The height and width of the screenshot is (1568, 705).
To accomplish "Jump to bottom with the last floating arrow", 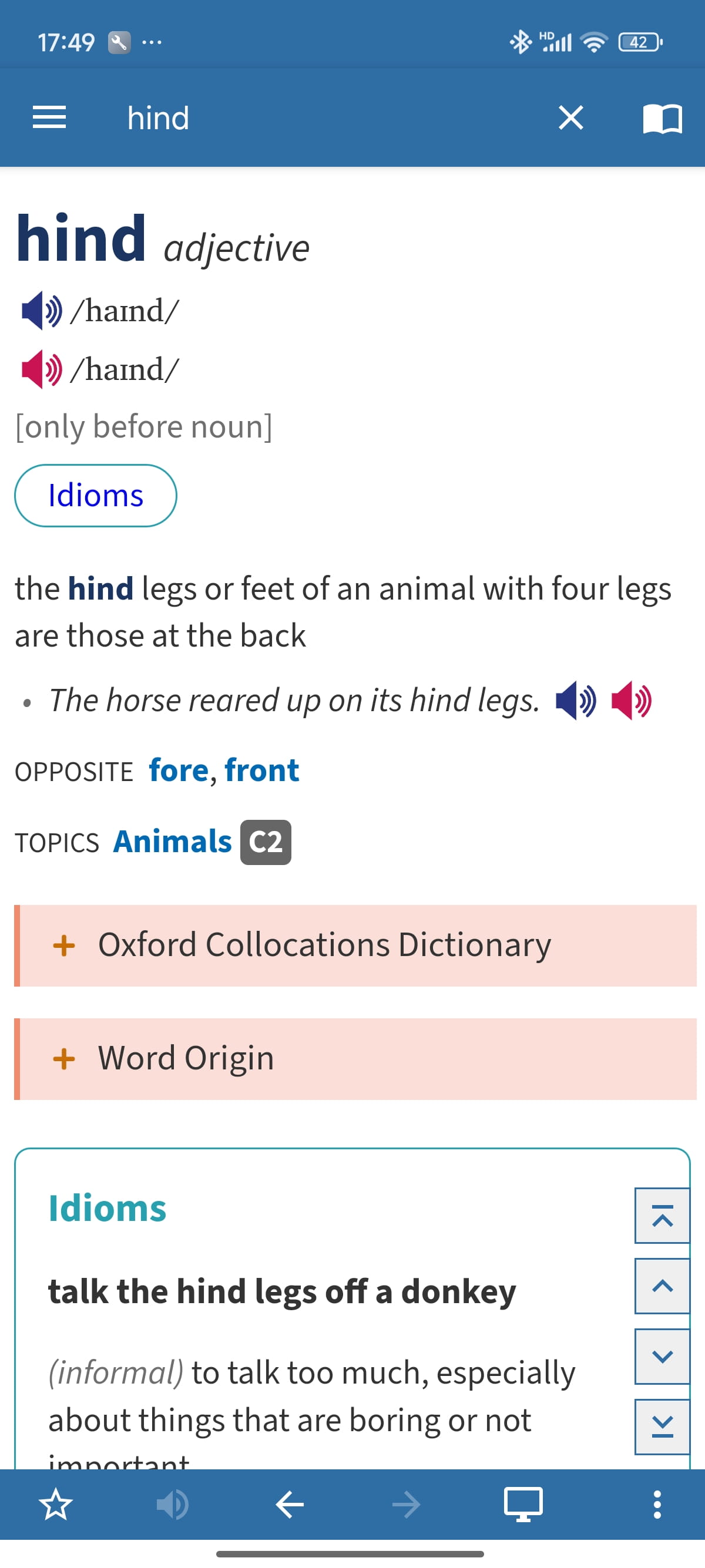I will 662,1427.
